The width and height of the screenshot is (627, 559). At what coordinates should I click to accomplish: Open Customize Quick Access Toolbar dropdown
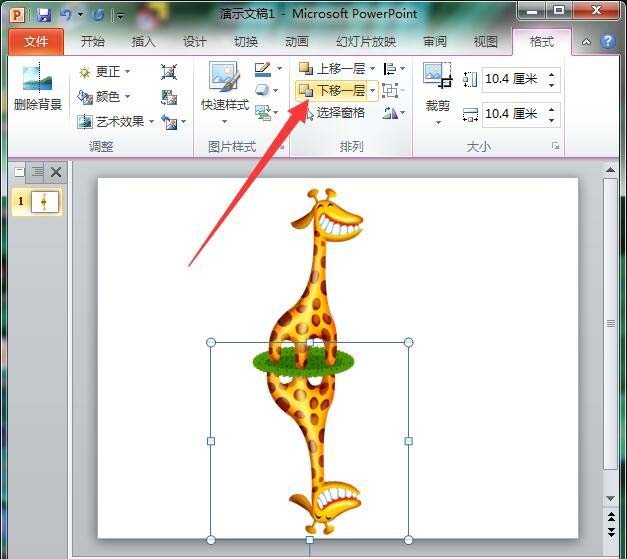[x=120, y=16]
